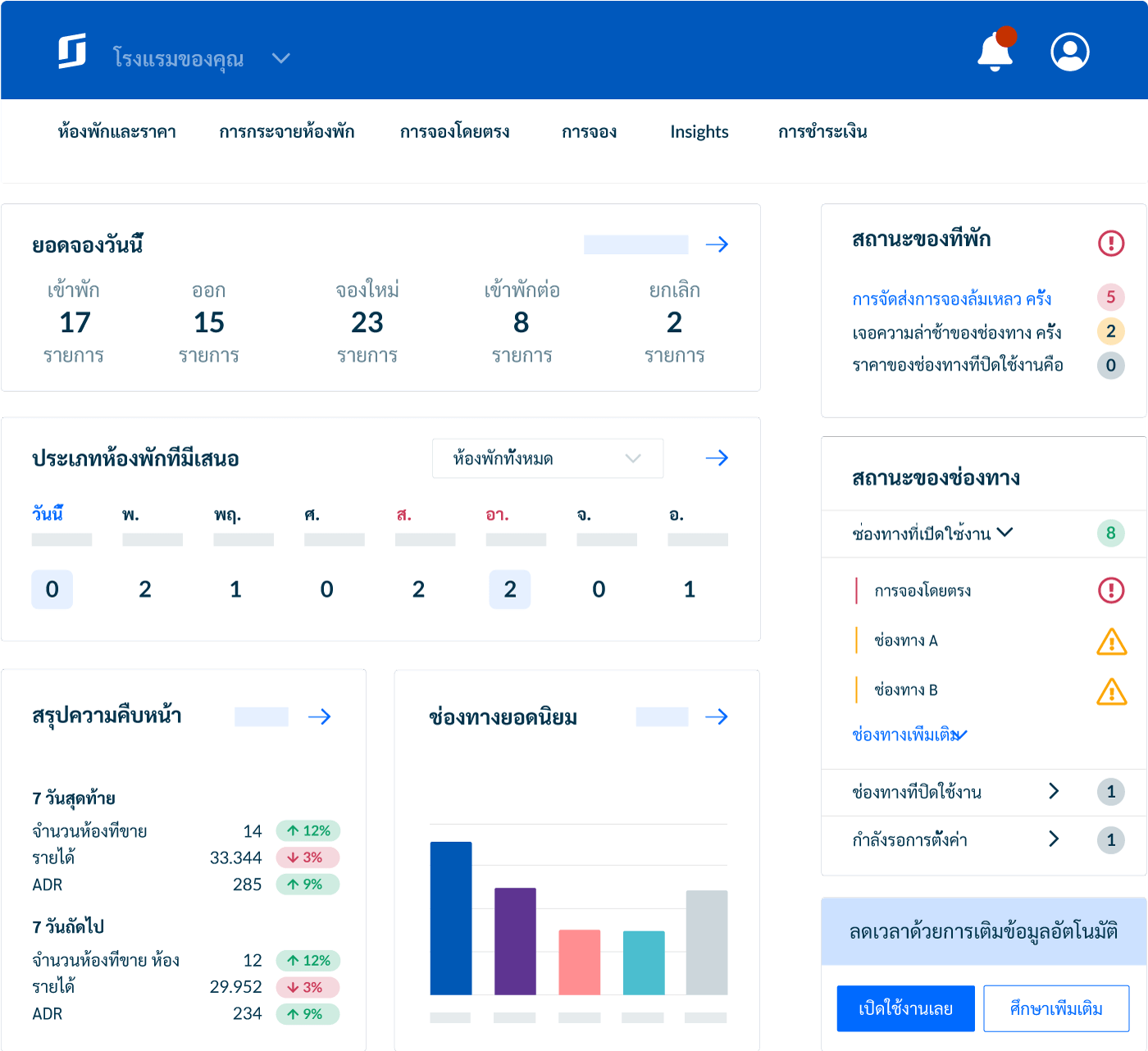Click the เปิดใช้งานเลย button
1148x1051 pixels.
pos(905,1008)
